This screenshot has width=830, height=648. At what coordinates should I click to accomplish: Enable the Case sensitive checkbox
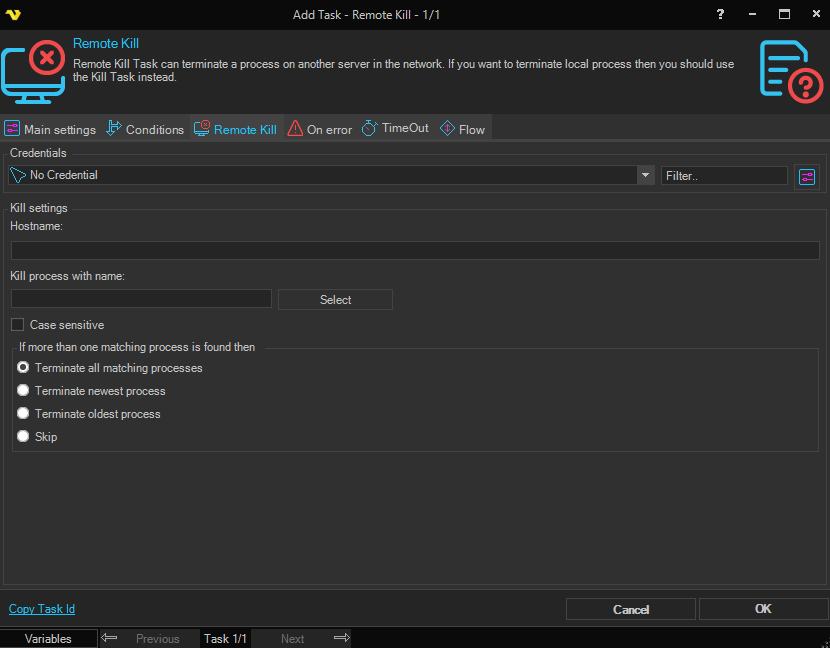[x=17, y=325]
